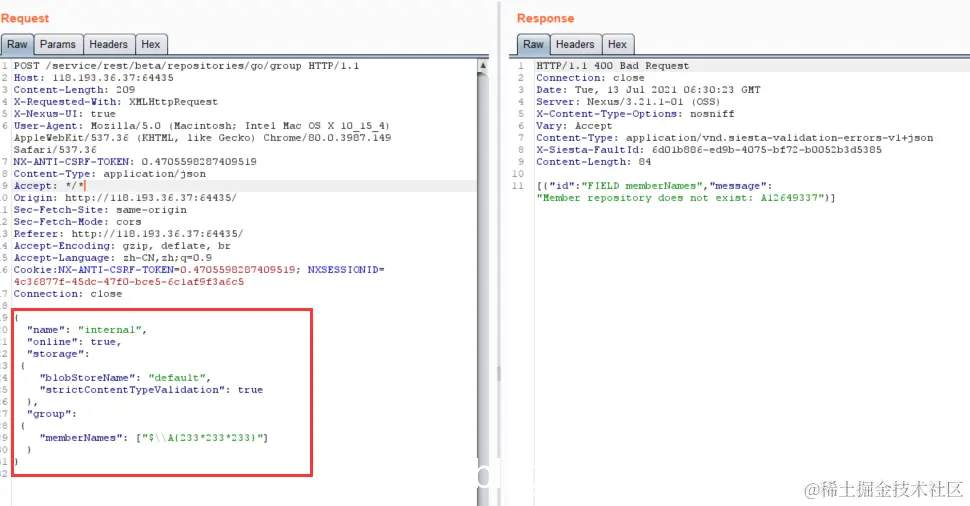Image resolution: width=970 pixels, height=506 pixels.
Task: Click the Content-Length: 209 line
Action: (74, 90)
